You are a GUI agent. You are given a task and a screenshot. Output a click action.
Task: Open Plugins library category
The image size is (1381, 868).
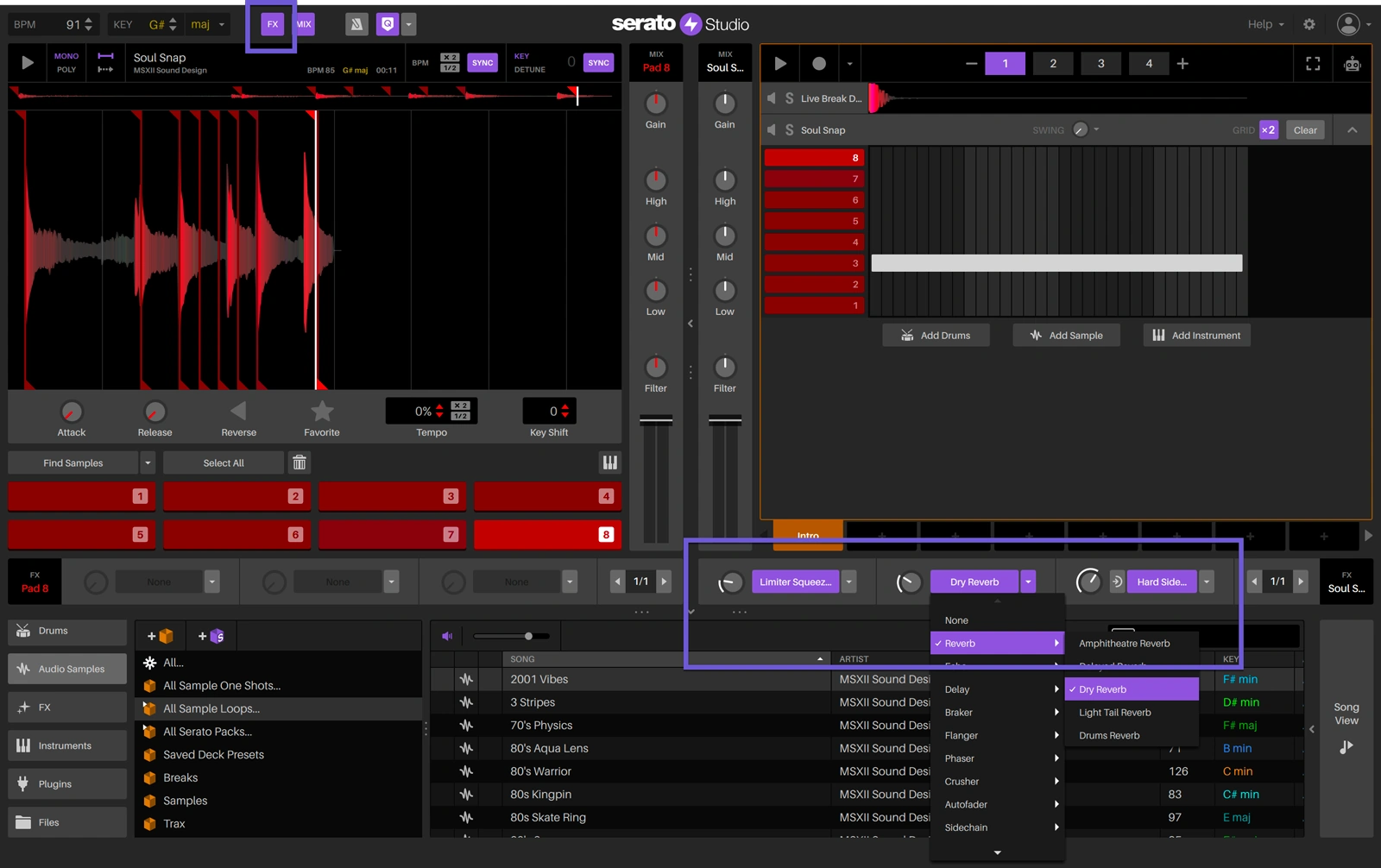(x=67, y=784)
